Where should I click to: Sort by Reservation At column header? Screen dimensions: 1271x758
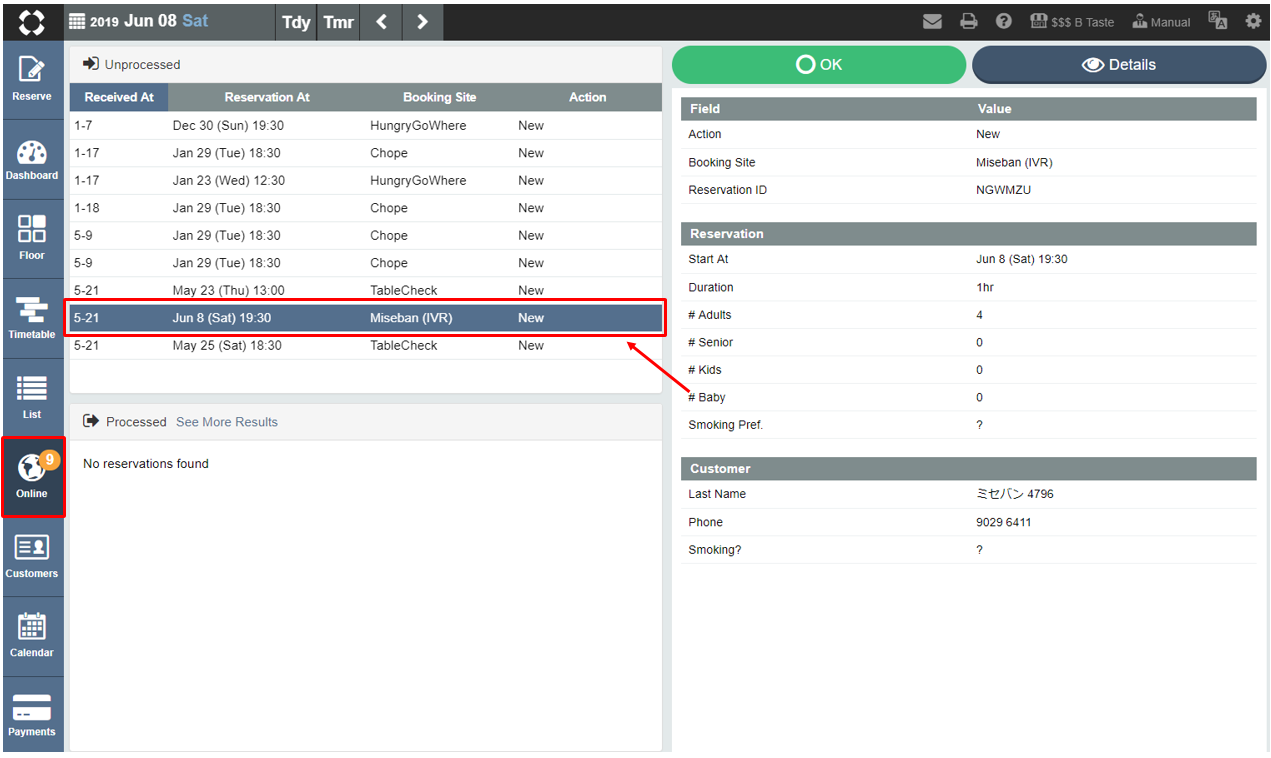267,97
